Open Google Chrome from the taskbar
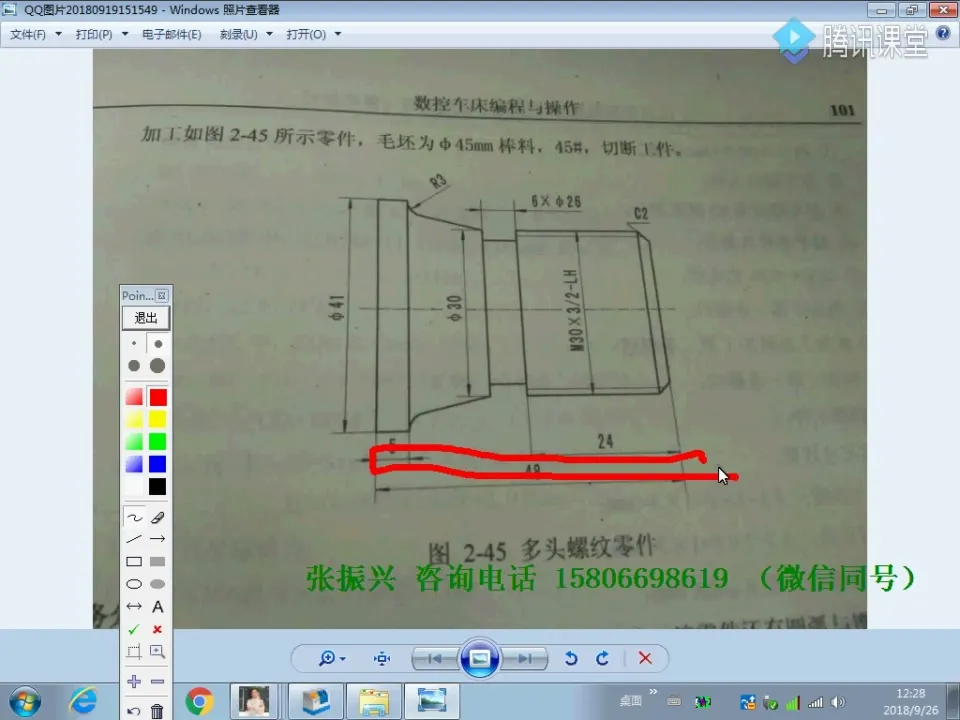The image size is (960, 720). click(199, 701)
